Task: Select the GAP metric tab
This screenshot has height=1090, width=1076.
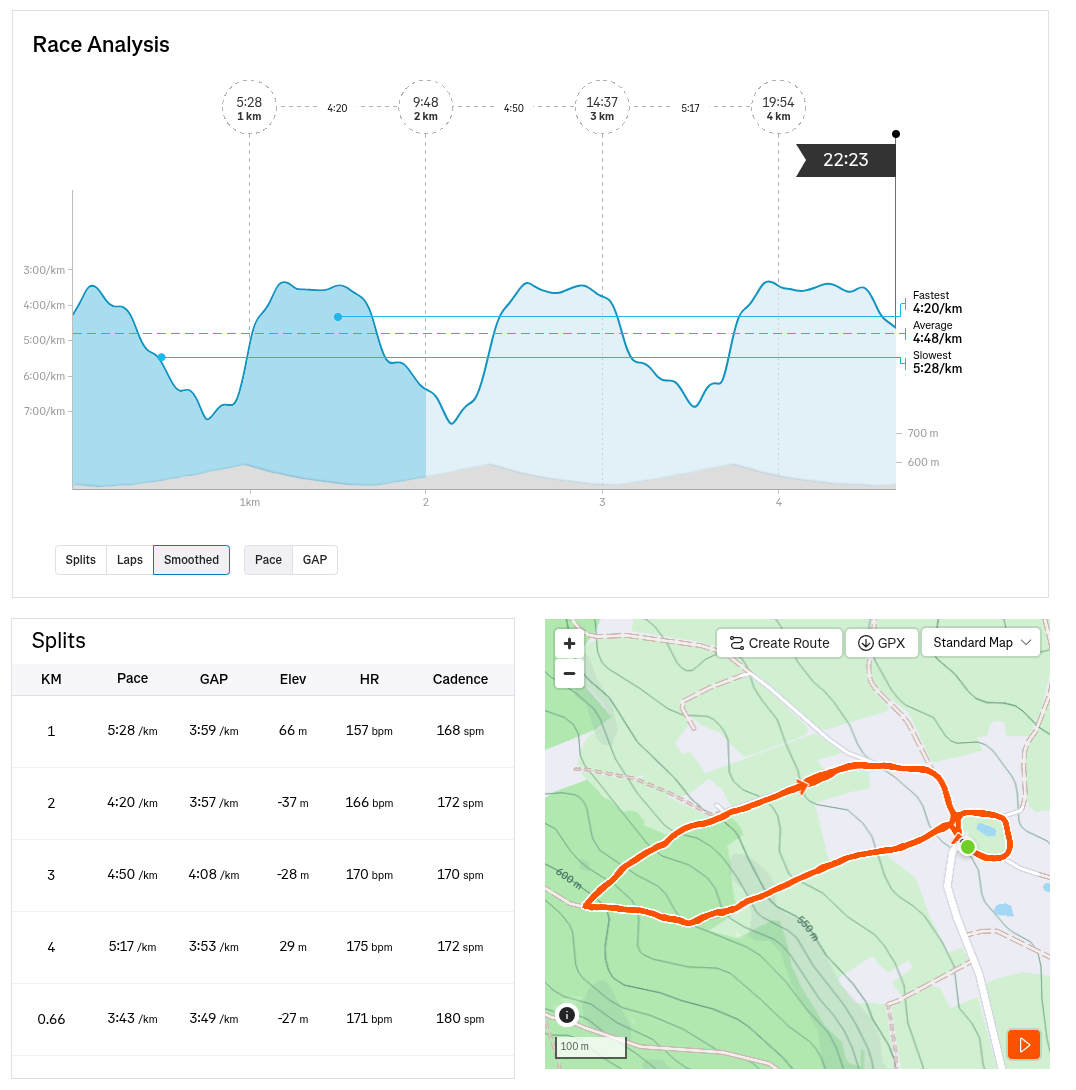Action: click(x=315, y=560)
